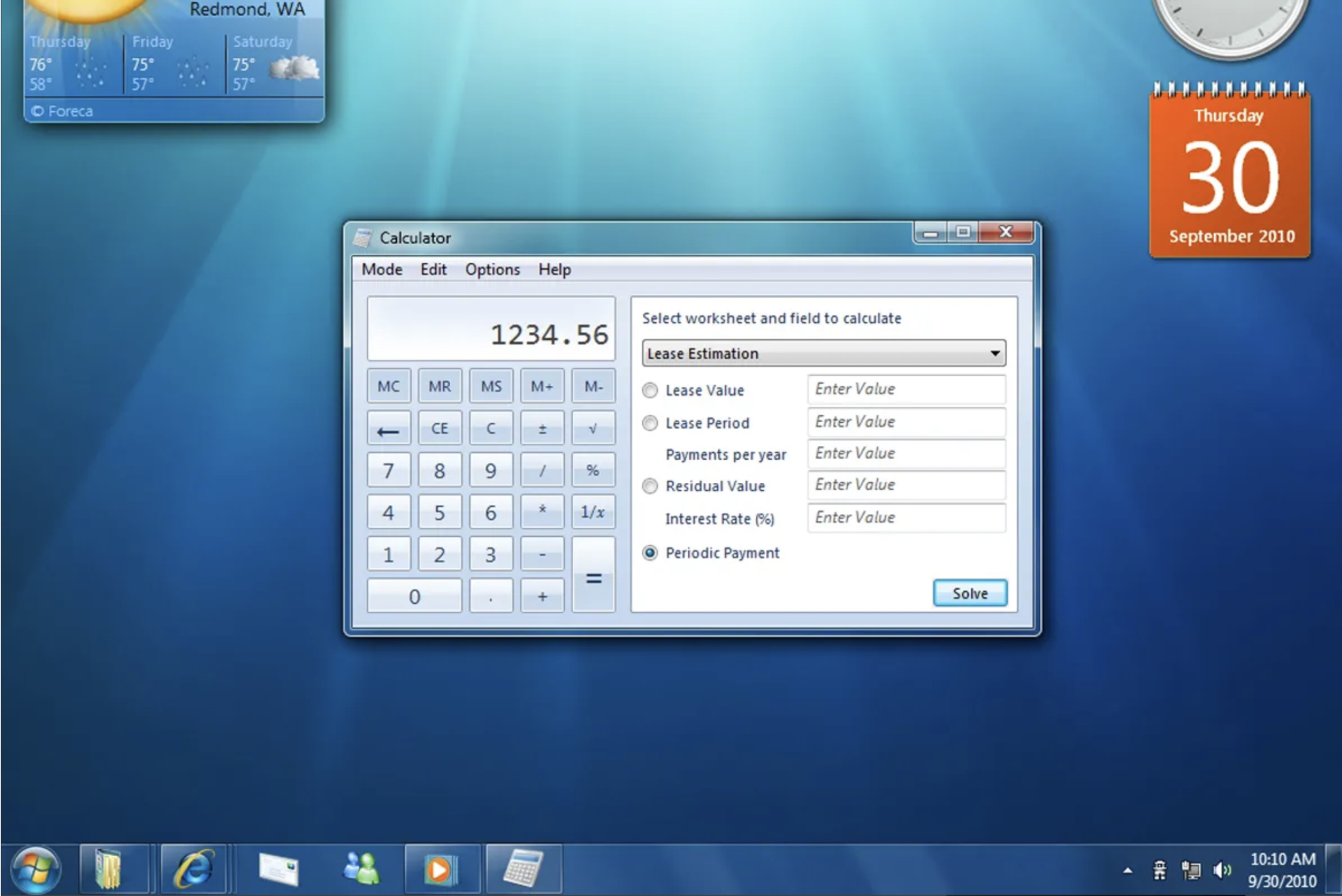Viewport: 1342px width, 896px height.
Task: Open Windows Live Messenger taskbar icon
Action: click(x=361, y=868)
